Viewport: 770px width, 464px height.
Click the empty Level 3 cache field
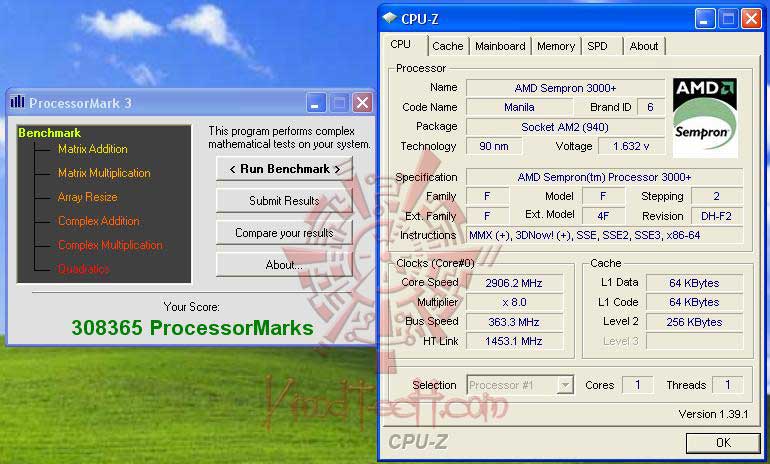(x=694, y=341)
